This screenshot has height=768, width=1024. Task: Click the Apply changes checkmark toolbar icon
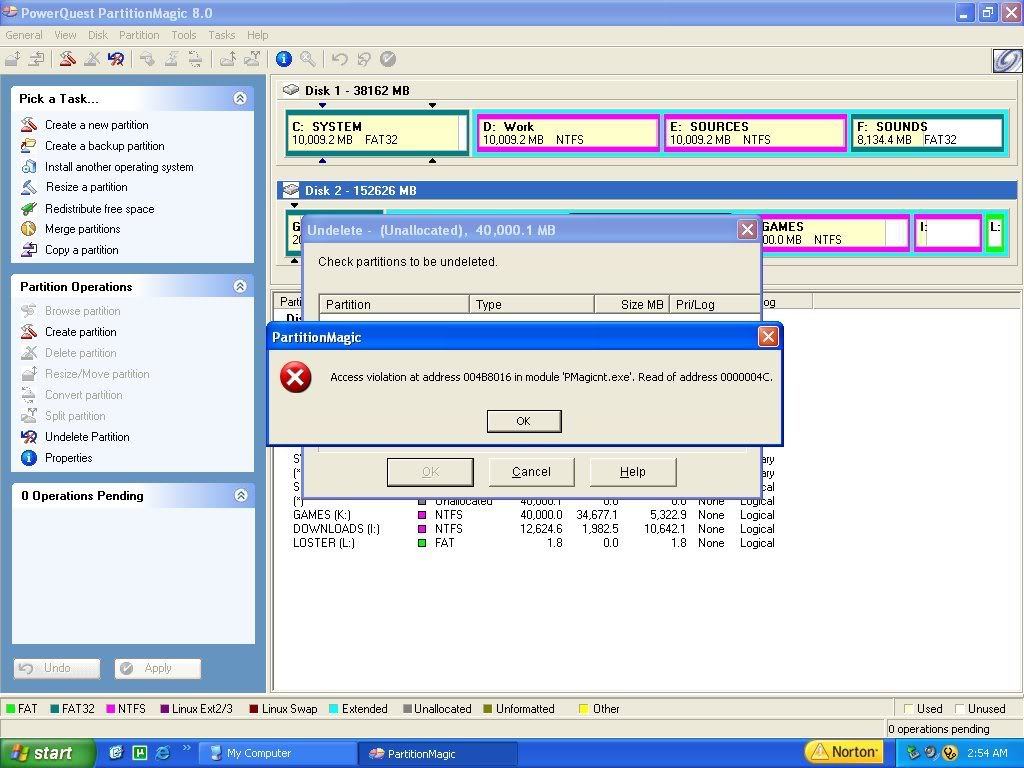[388, 59]
